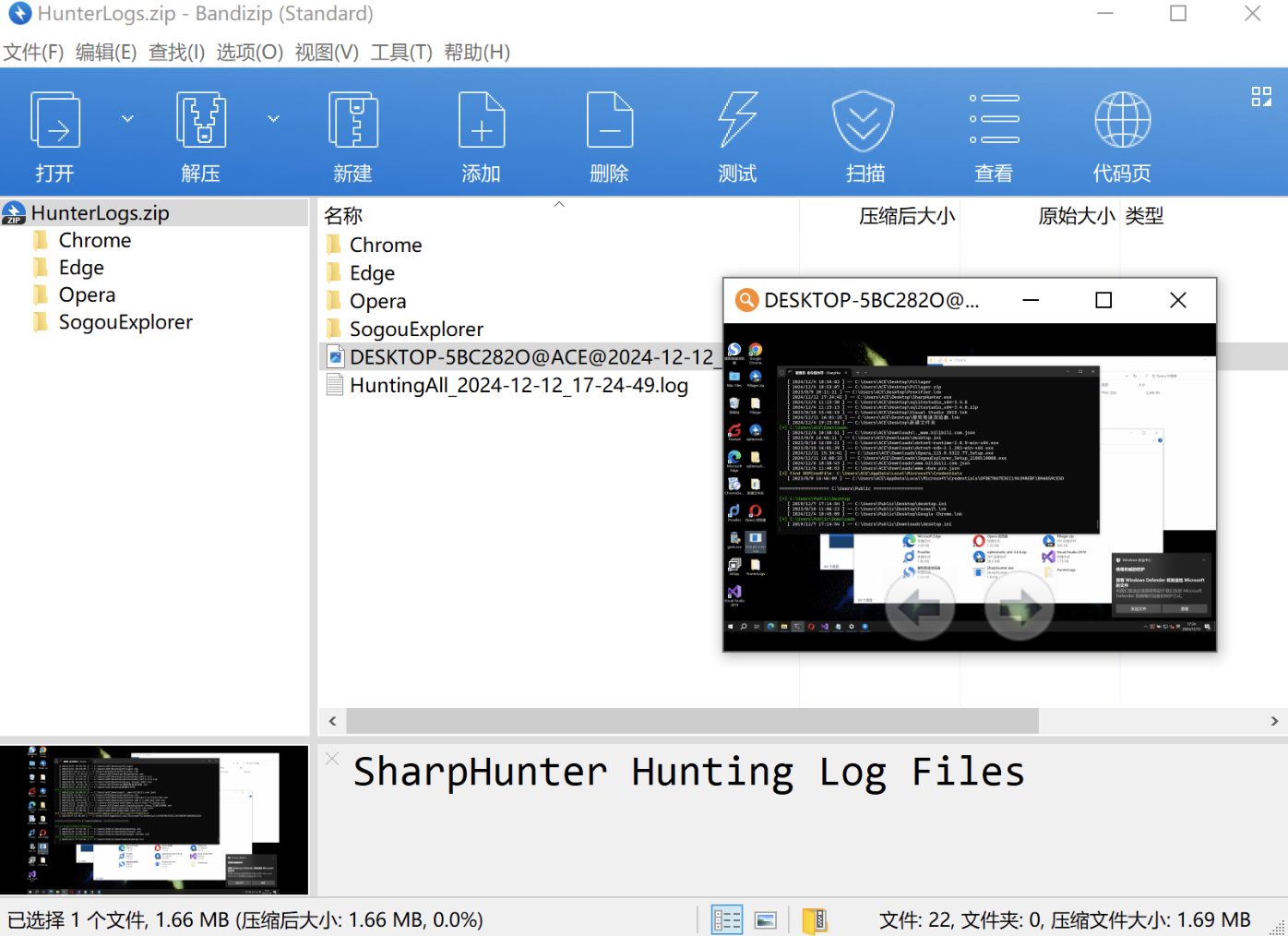Click the Extract (解压) toolbar icon
This screenshot has width=1288, height=936.
click(x=201, y=120)
